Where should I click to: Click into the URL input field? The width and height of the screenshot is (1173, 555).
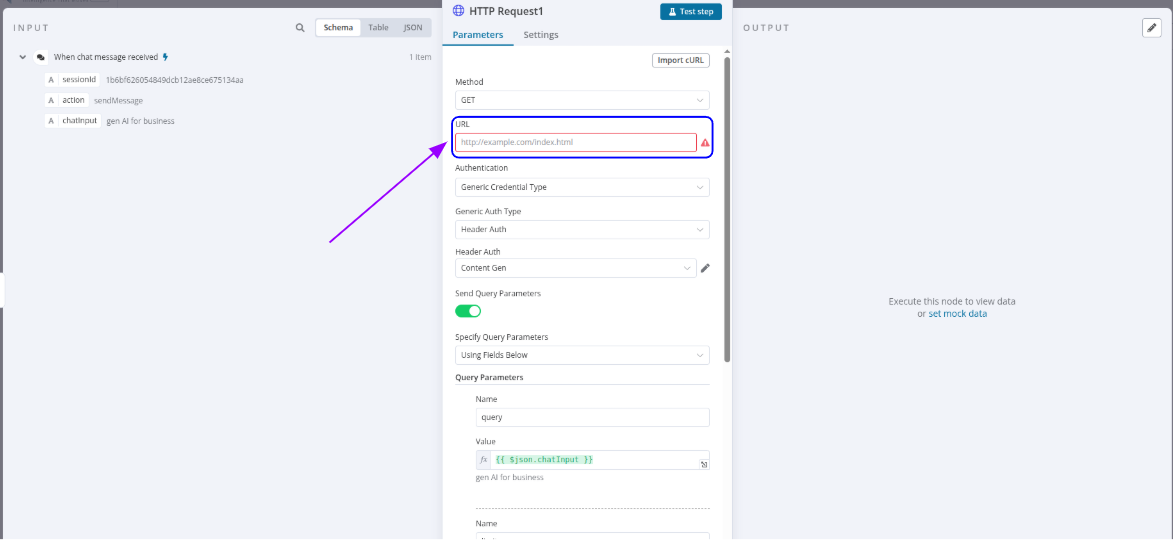(575, 142)
